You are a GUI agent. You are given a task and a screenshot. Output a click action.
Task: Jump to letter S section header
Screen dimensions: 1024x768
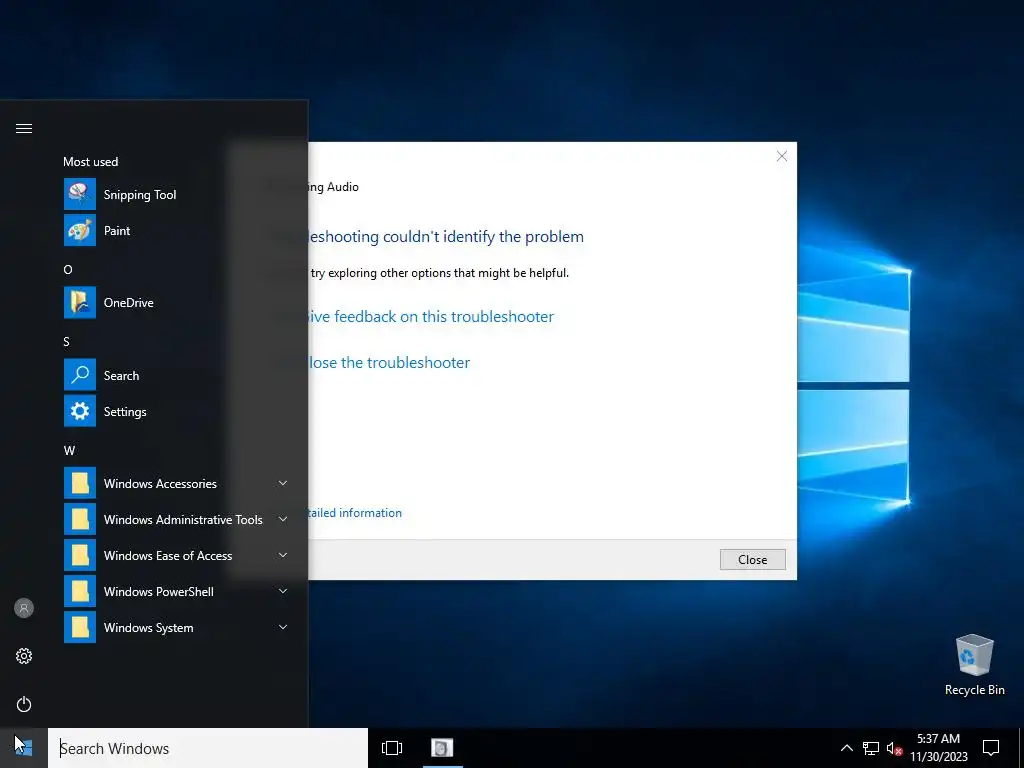tap(67, 342)
